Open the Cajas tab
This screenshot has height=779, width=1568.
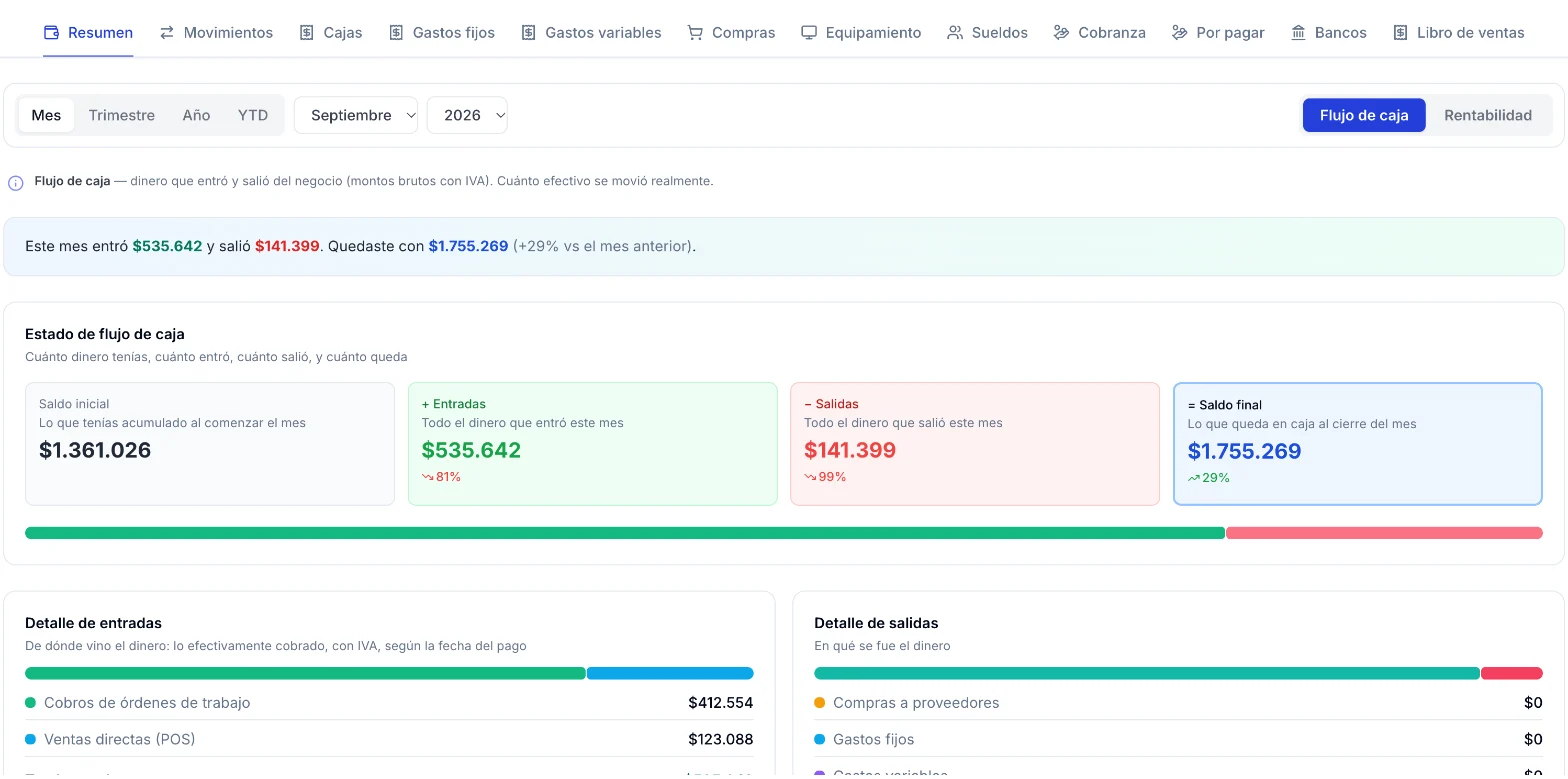pyautogui.click(x=331, y=32)
